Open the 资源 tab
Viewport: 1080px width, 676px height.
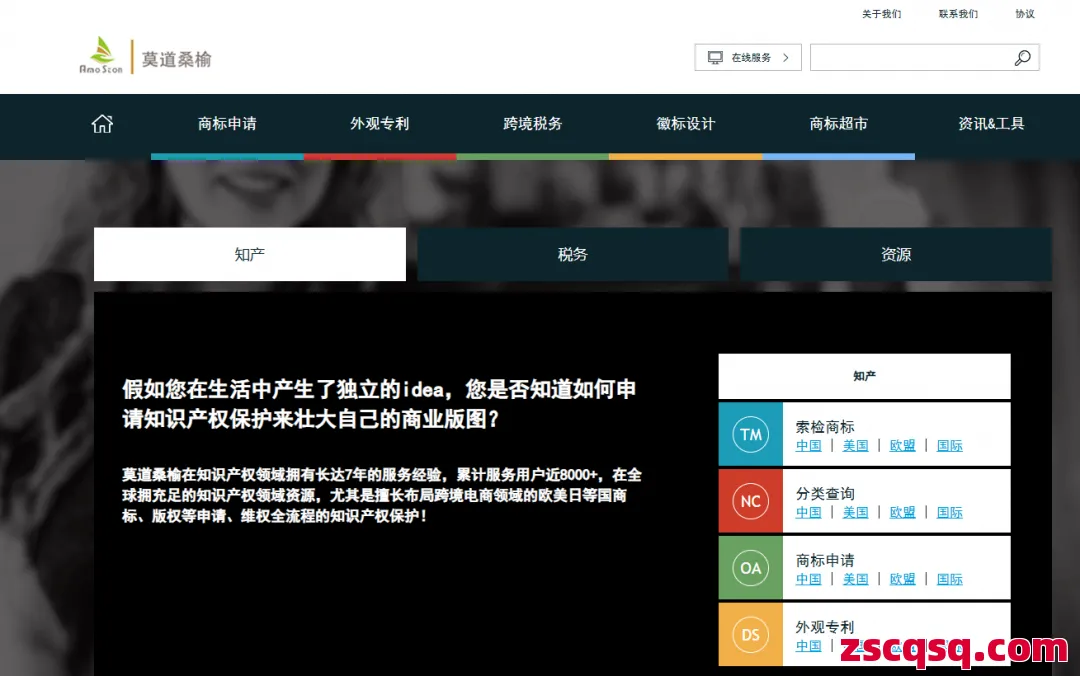895,254
